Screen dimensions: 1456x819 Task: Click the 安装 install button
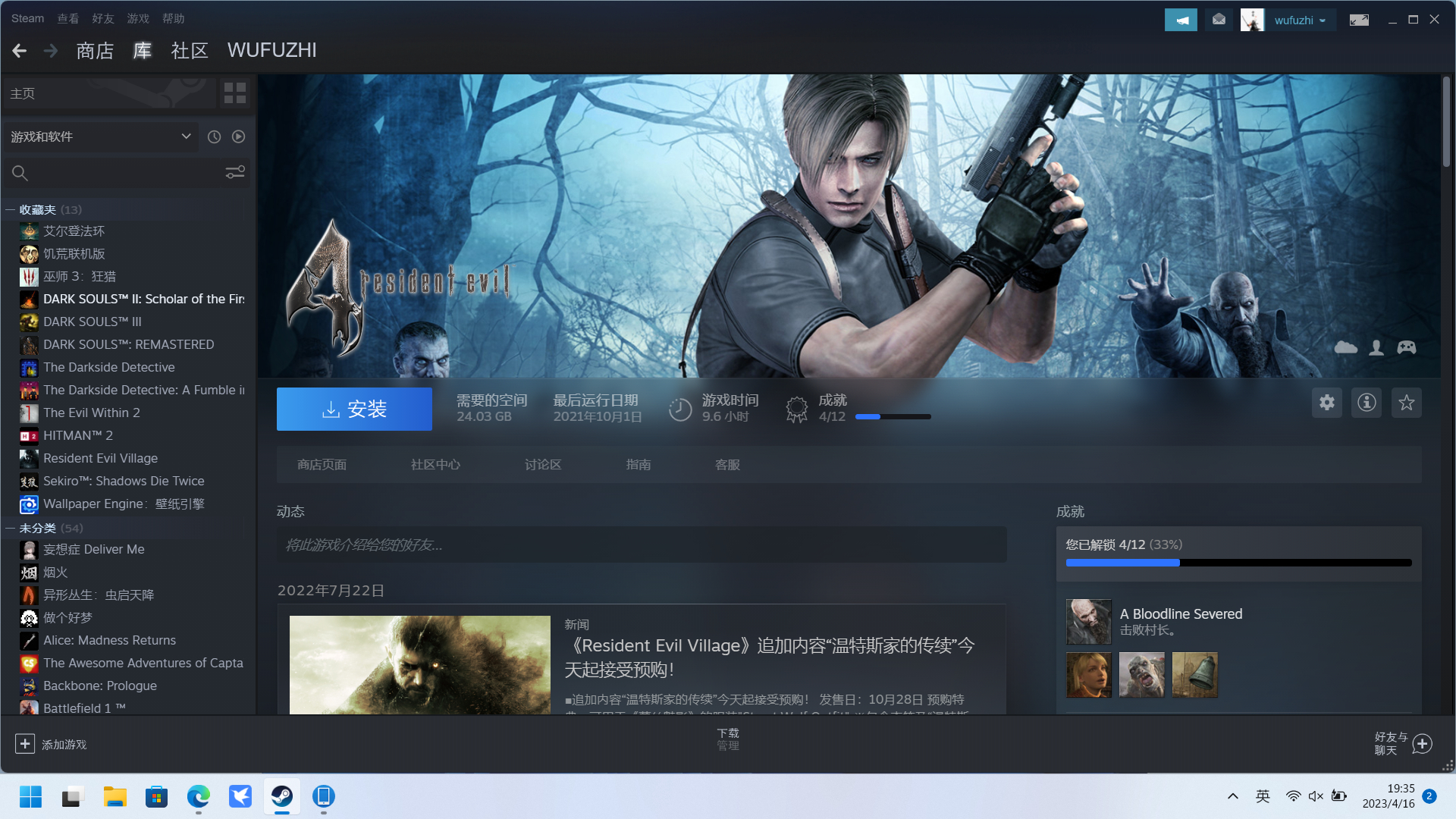354,409
